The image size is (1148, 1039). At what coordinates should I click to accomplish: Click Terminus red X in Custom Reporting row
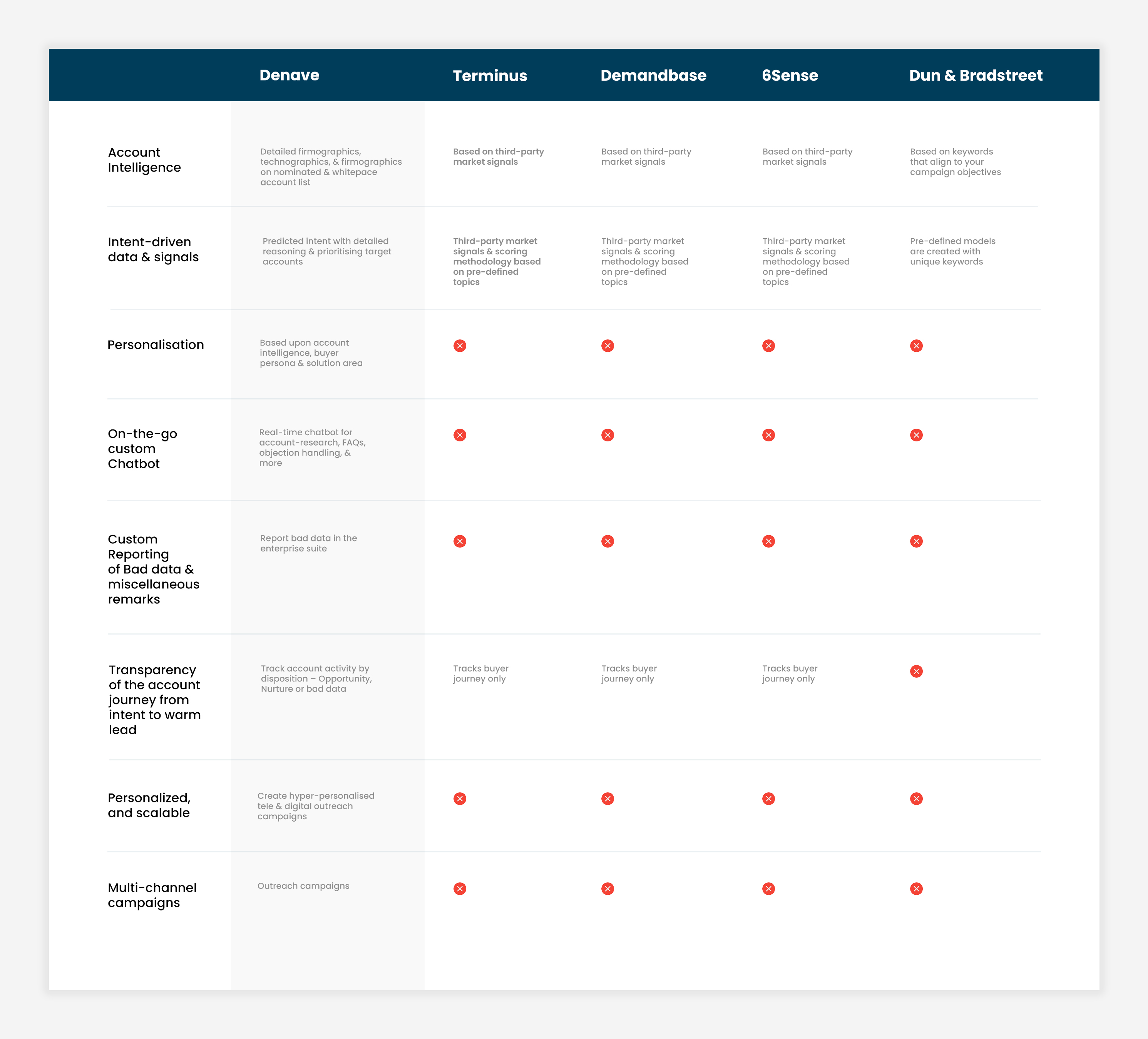(460, 541)
